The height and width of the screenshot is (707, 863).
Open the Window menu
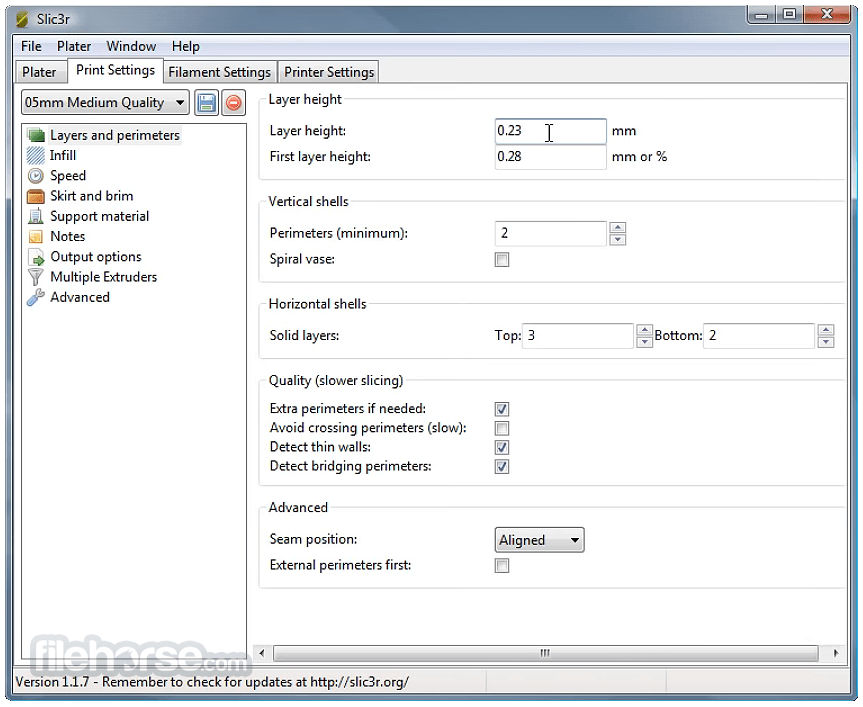click(x=131, y=47)
